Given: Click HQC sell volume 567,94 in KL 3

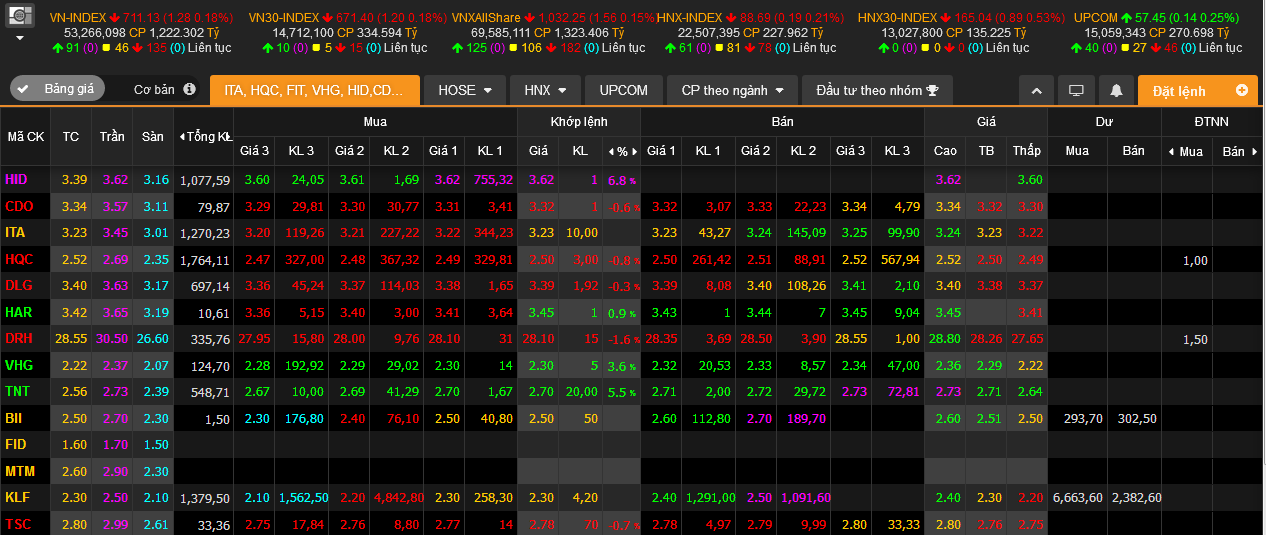Looking at the screenshot, I should click(902, 260).
